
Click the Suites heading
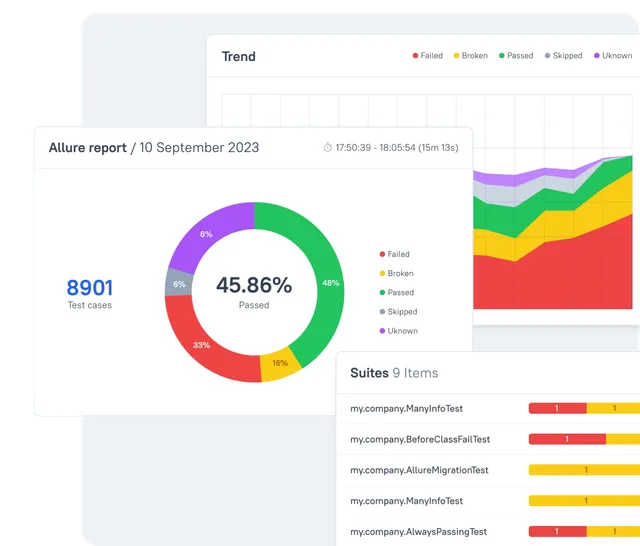(x=369, y=373)
